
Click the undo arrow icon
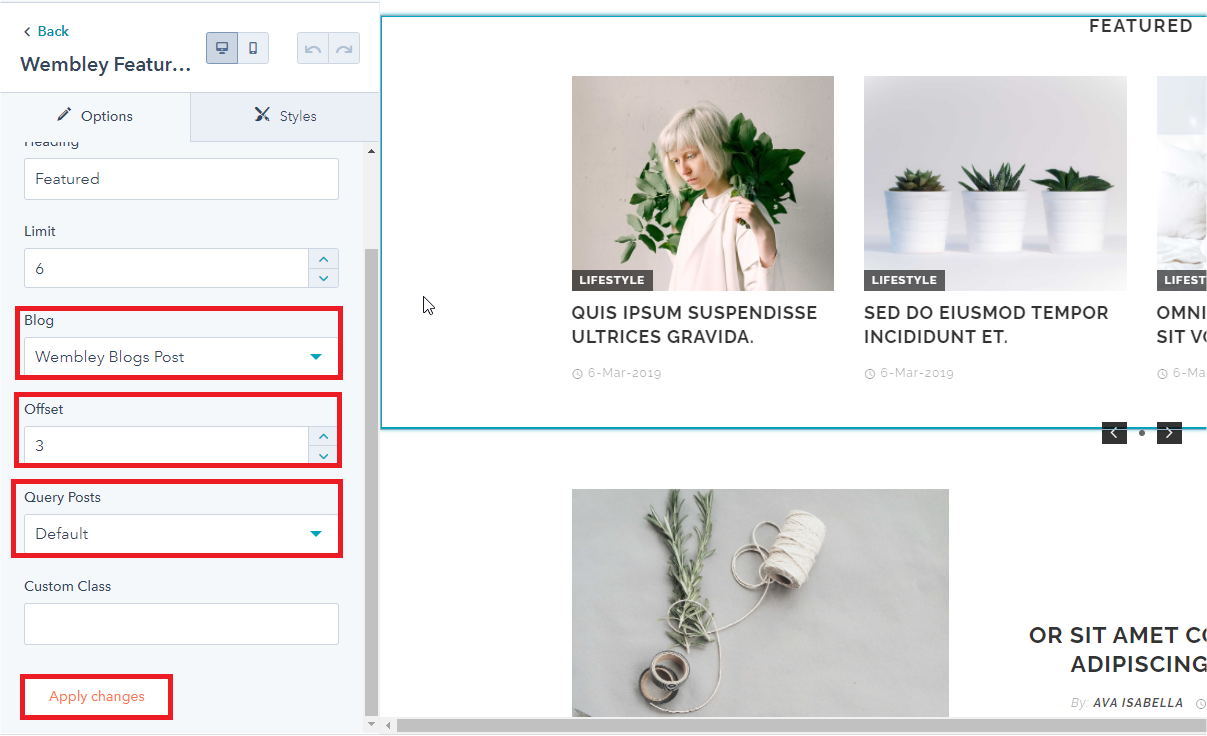[313, 49]
